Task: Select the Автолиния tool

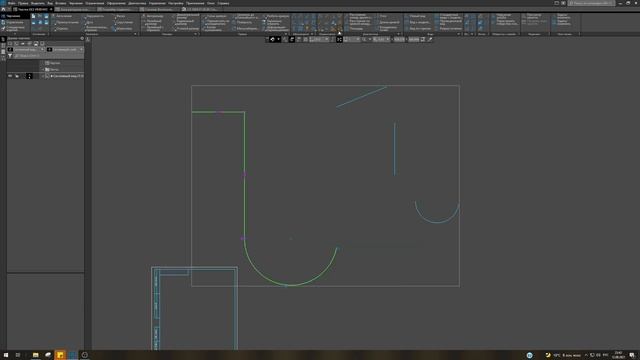Action: tap(62, 16)
